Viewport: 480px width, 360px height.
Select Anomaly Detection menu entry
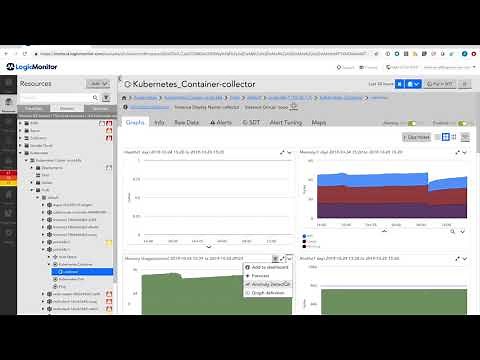pos(268,284)
